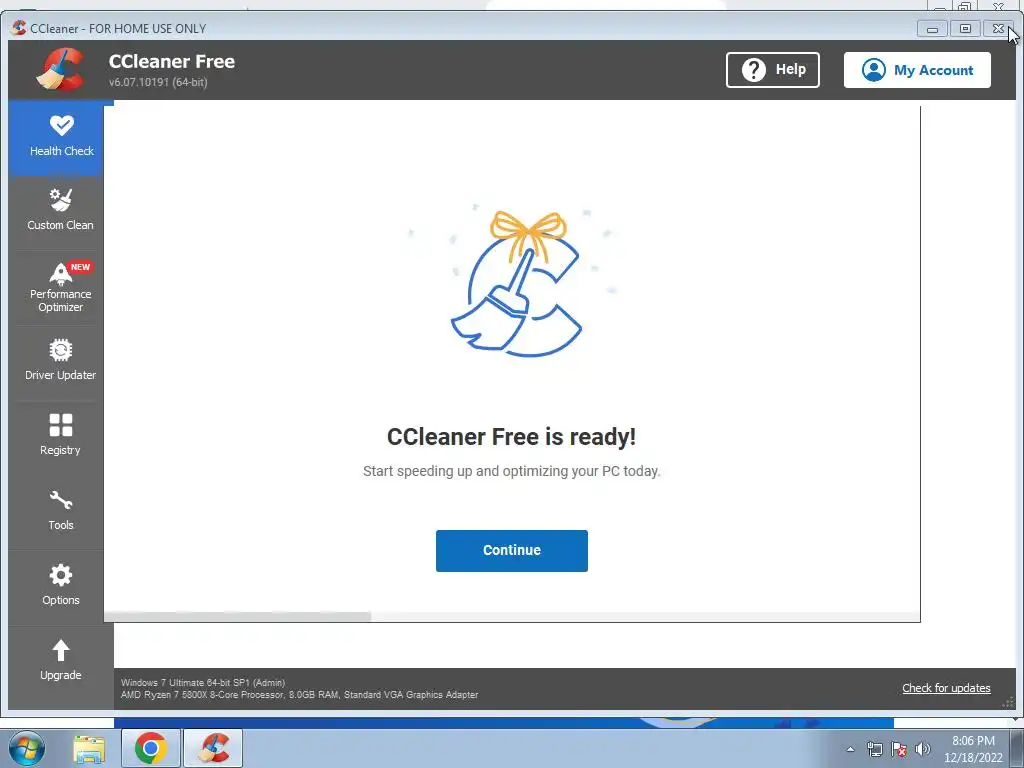Click the Help button
Image resolution: width=1024 pixels, height=768 pixels.
pos(773,70)
